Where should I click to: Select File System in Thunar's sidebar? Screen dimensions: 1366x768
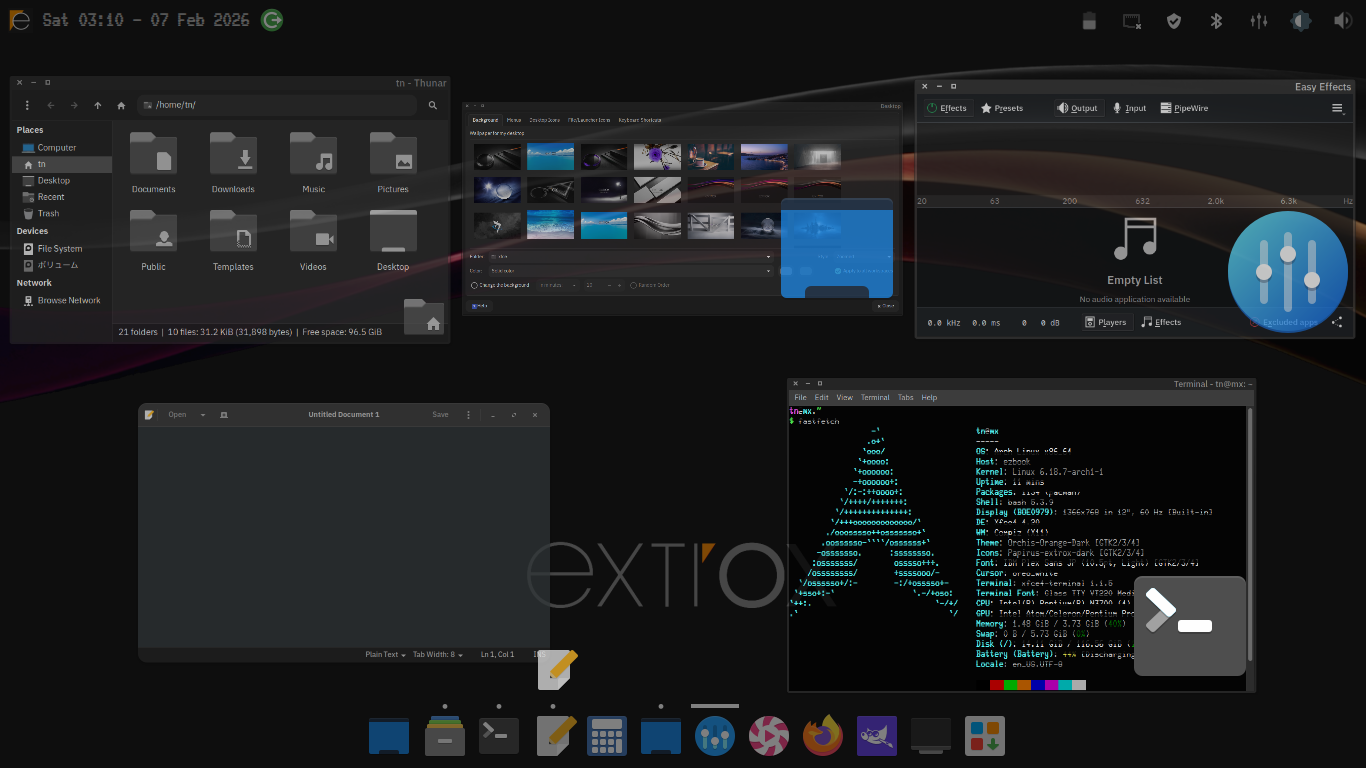[60, 248]
